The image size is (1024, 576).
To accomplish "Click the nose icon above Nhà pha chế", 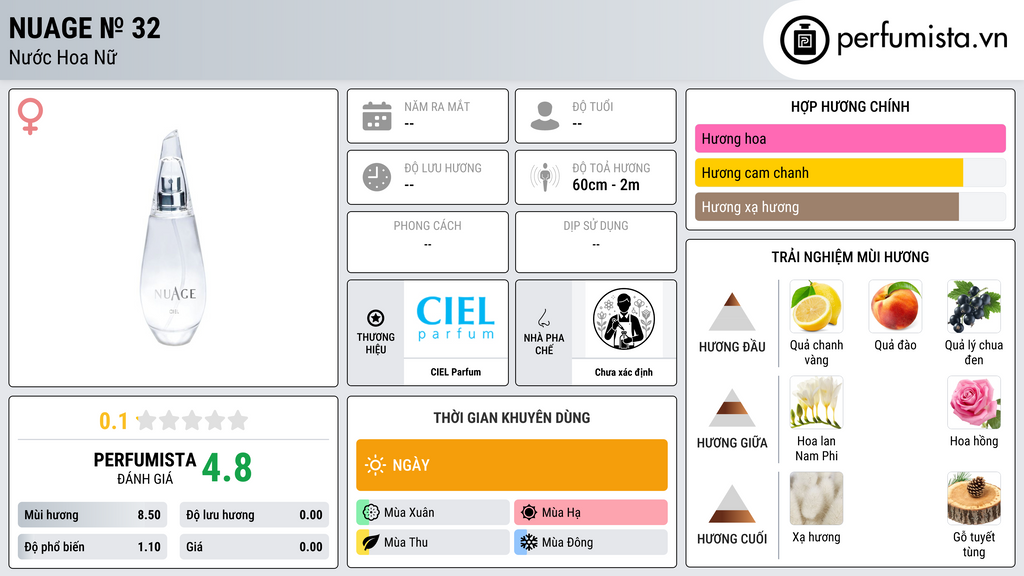I will (543, 319).
